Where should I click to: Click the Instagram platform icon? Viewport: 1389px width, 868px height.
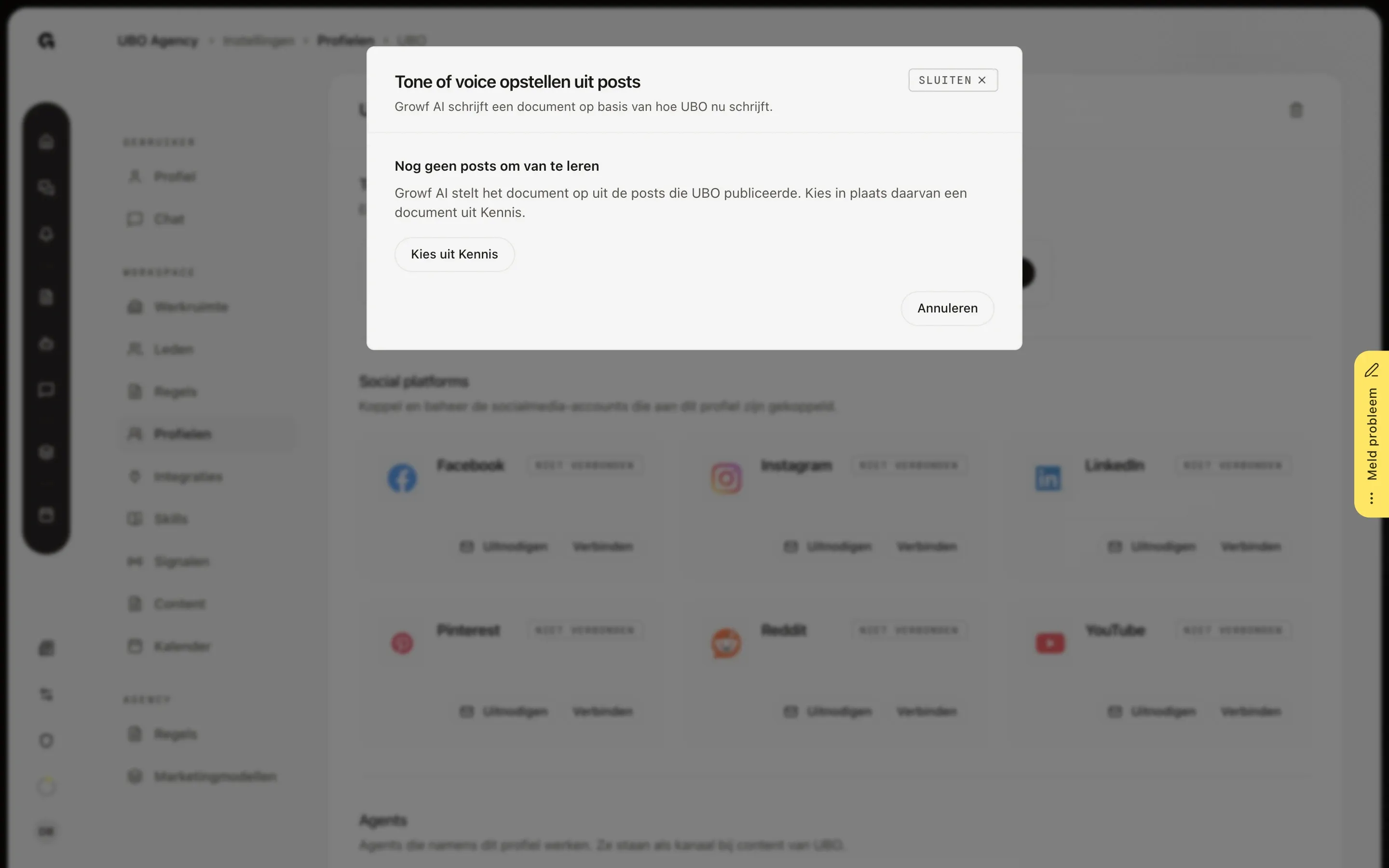pyautogui.click(x=726, y=478)
